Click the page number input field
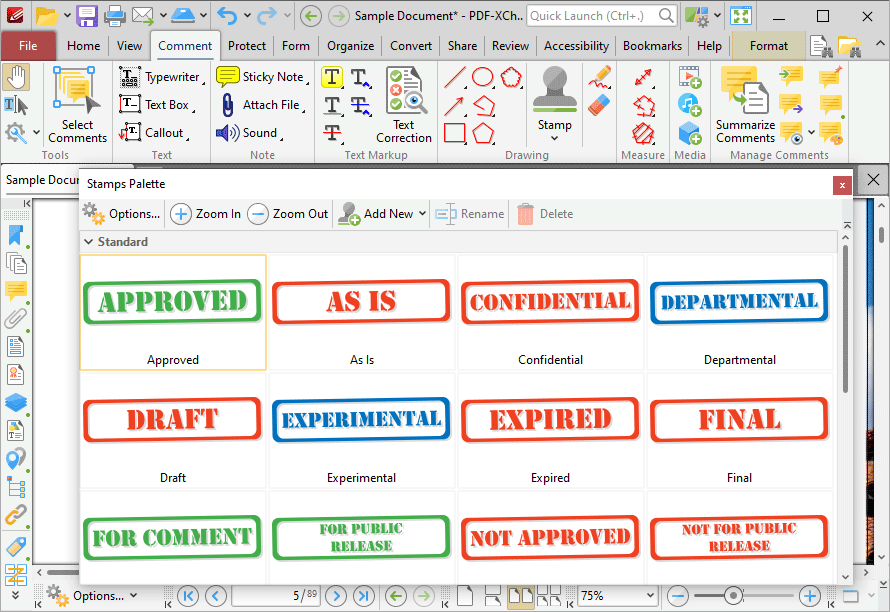 (x=276, y=596)
